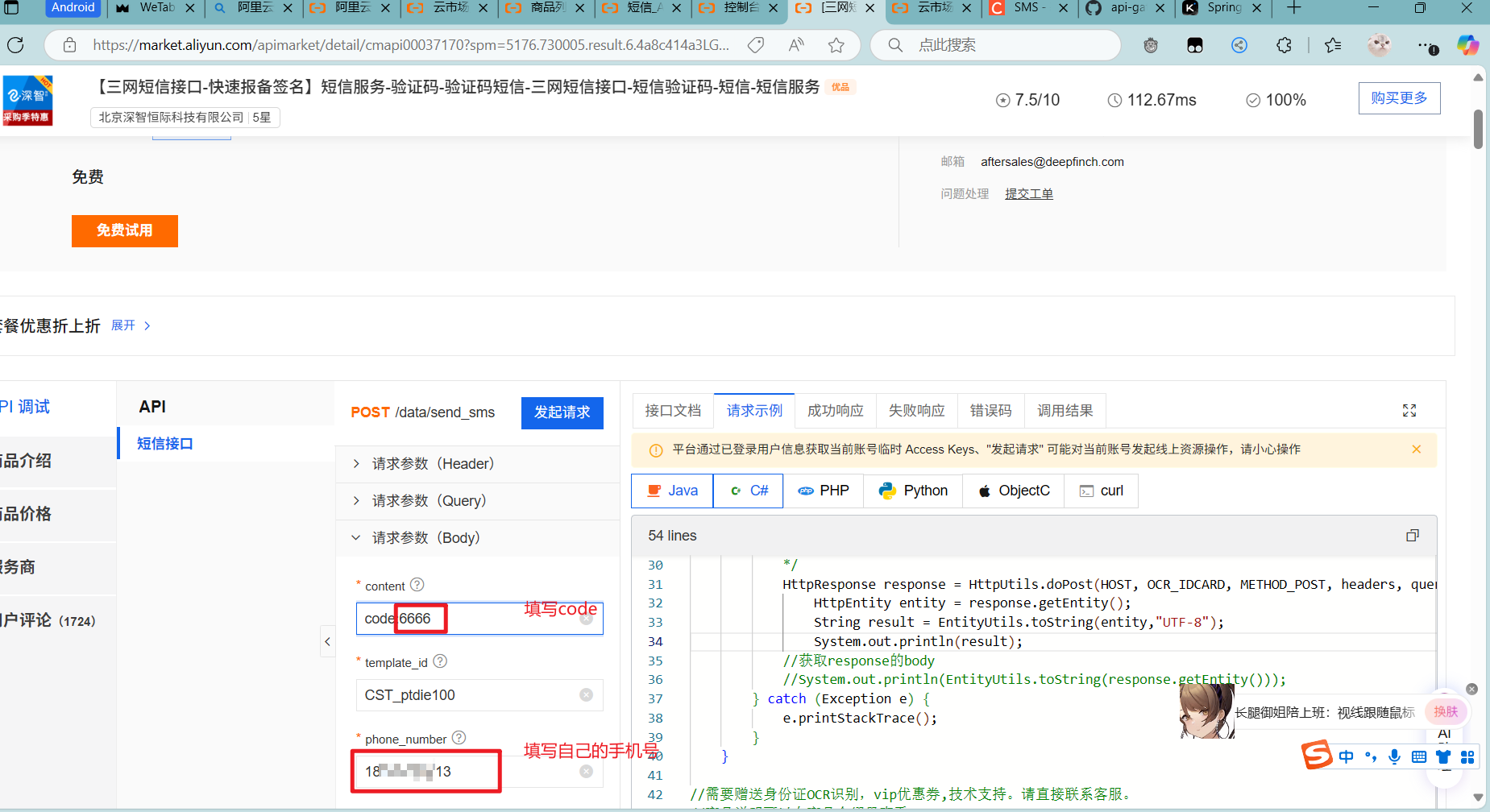
Task: Switch to the 调用结果 tab
Action: pos(1065,411)
